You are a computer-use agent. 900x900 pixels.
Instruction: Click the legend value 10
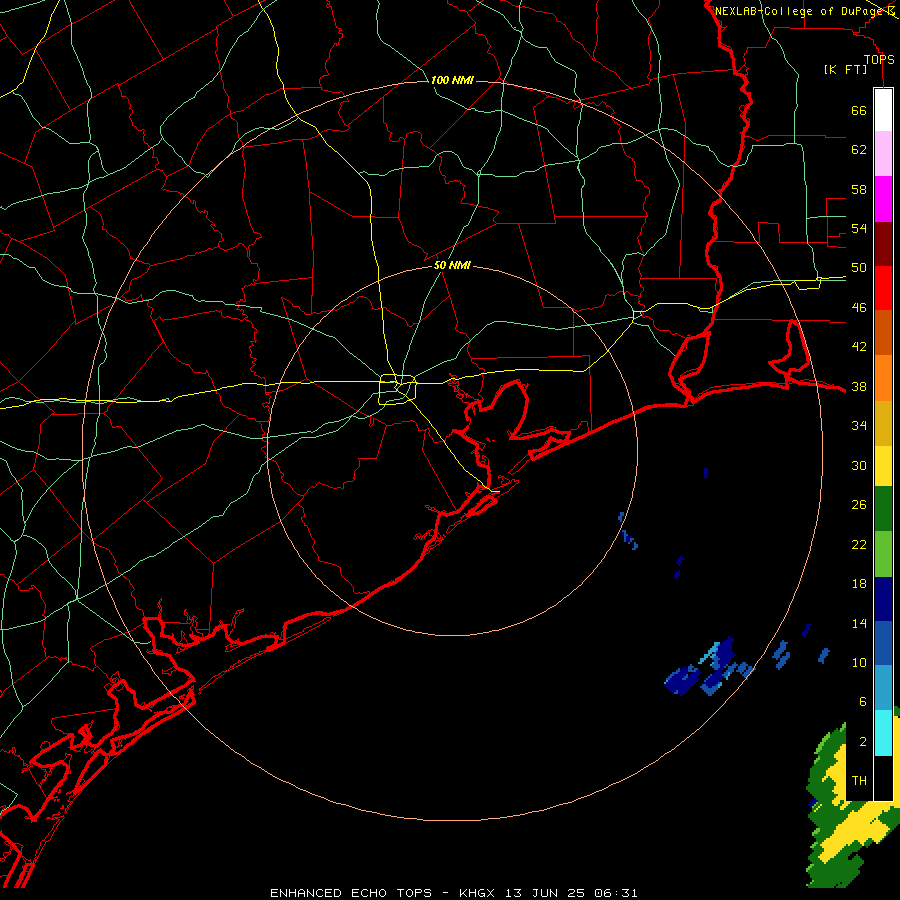pos(859,663)
